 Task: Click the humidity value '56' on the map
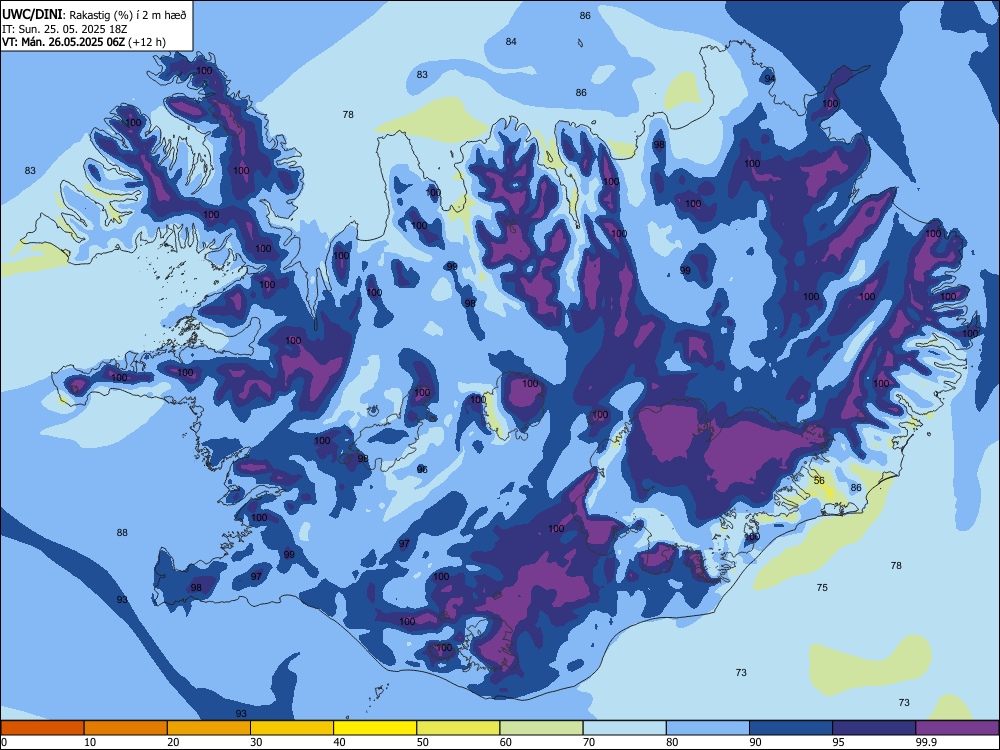(819, 480)
